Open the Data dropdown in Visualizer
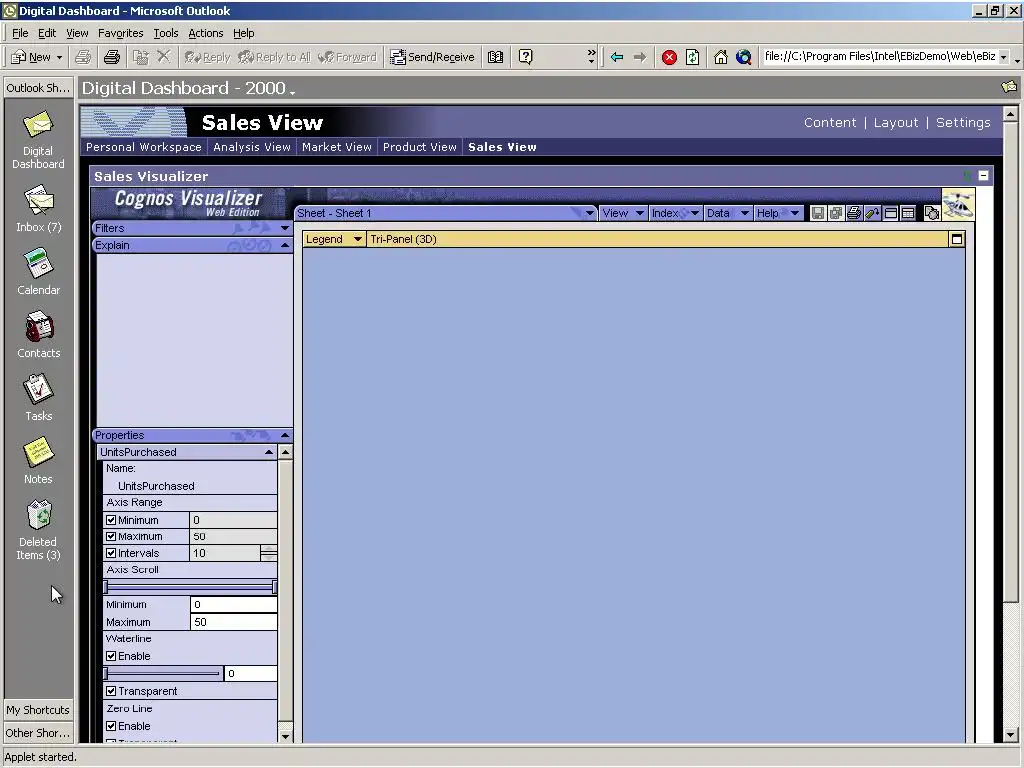The width and height of the screenshot is (1024, 768). (728, 213)
